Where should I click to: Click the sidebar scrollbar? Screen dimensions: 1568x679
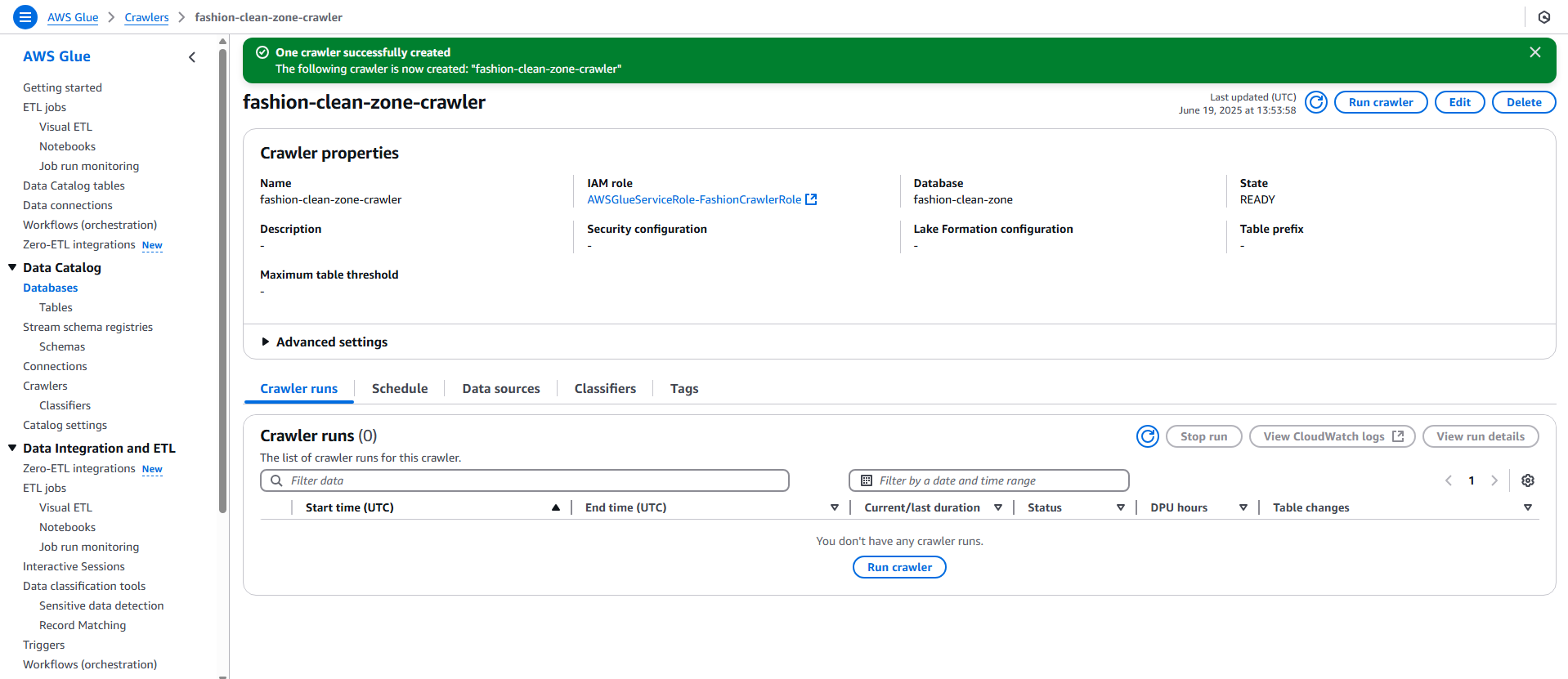[x=222, y=282]
